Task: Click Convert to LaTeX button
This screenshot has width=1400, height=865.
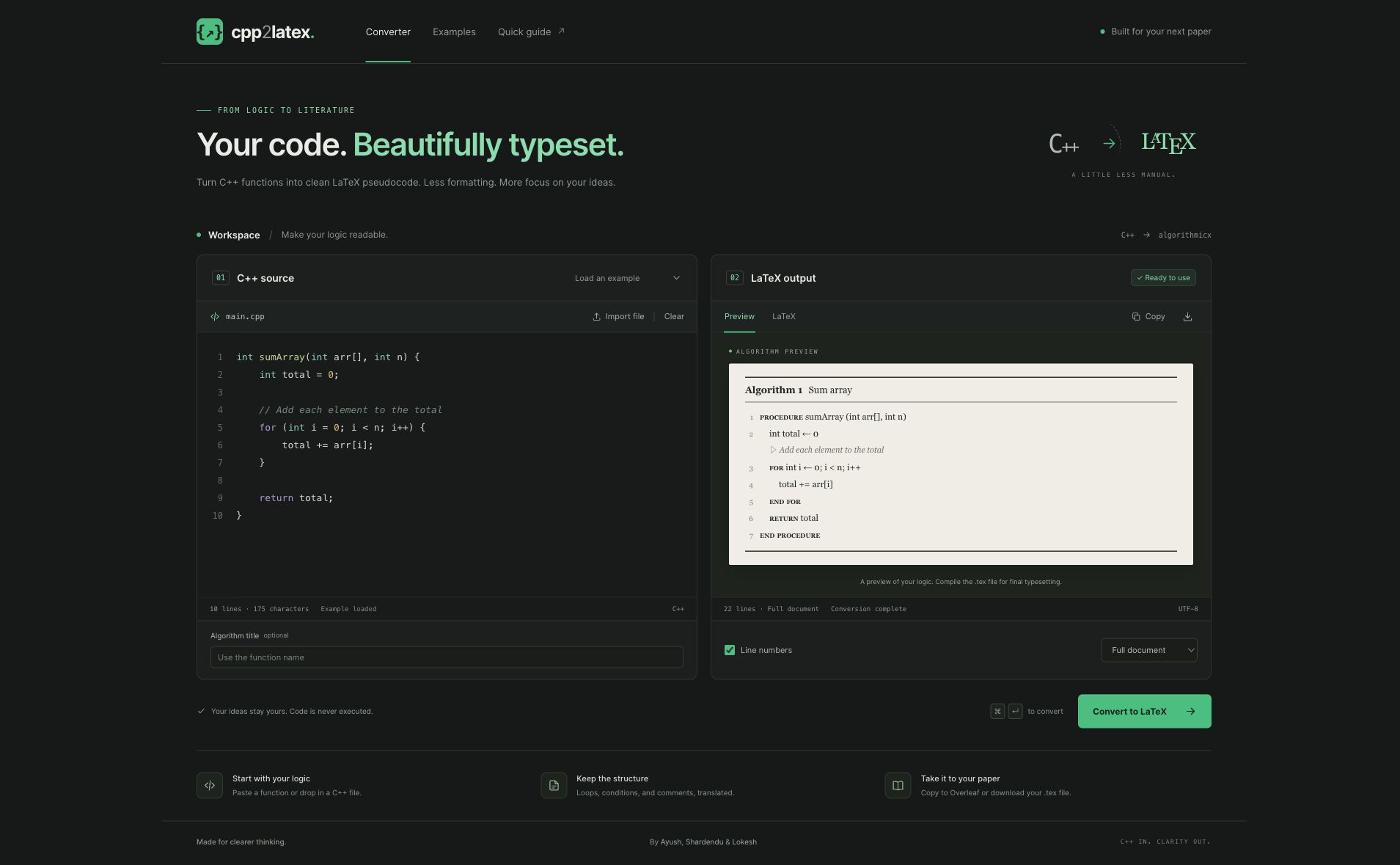Action: [x=1144, y=711]
